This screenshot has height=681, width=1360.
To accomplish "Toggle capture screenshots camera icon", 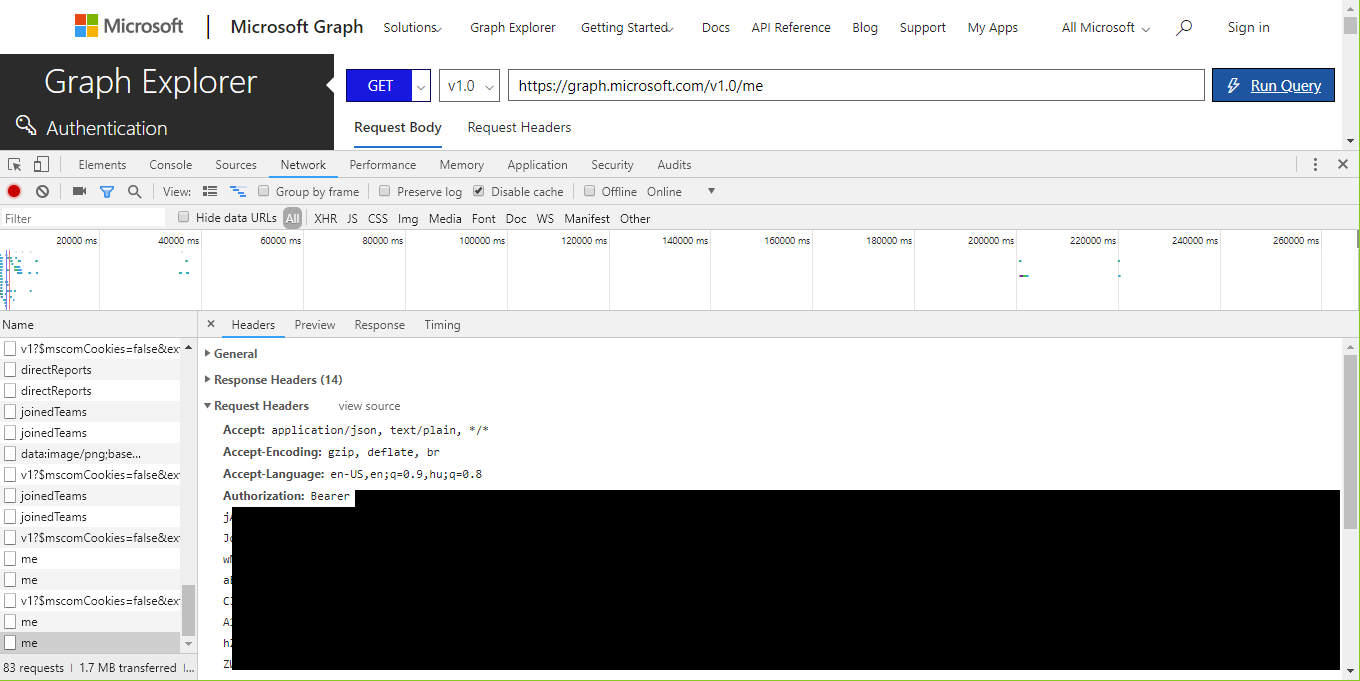I will 79,191.
